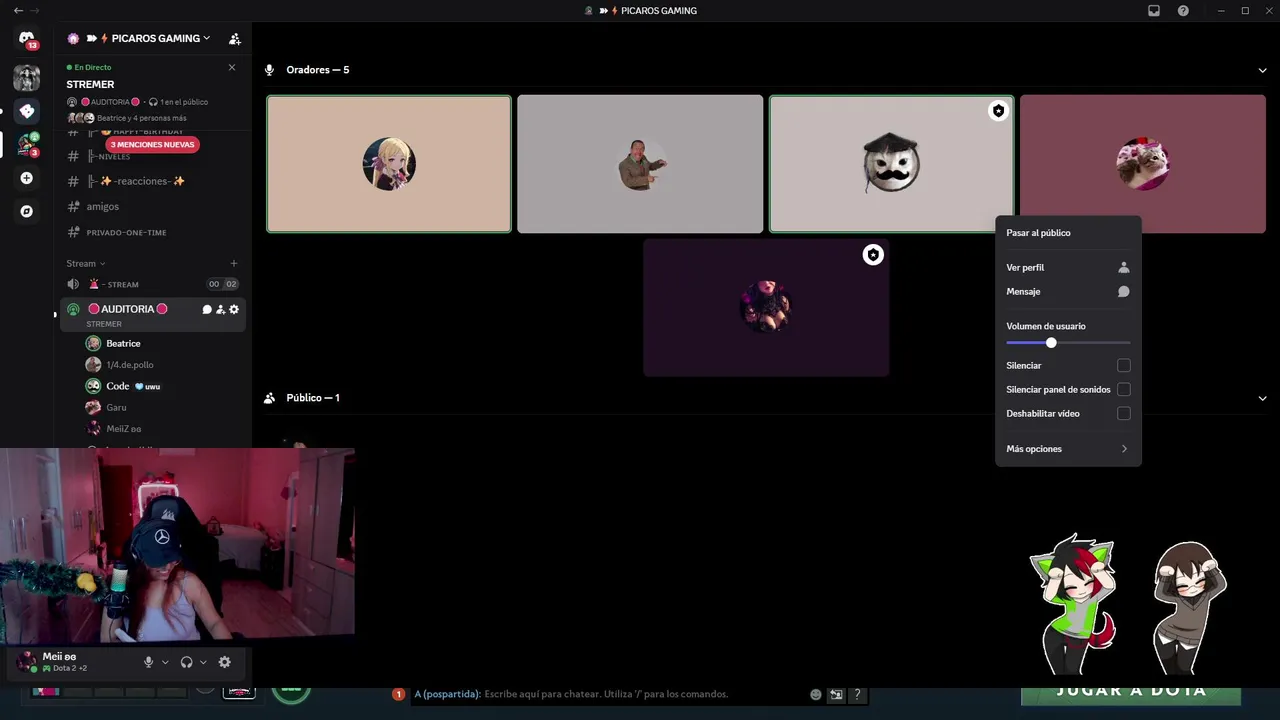Click Beatrice y 4 personas más
Image resolution: width=1280 pixels, height=720 pixels.
coord(141,118)
